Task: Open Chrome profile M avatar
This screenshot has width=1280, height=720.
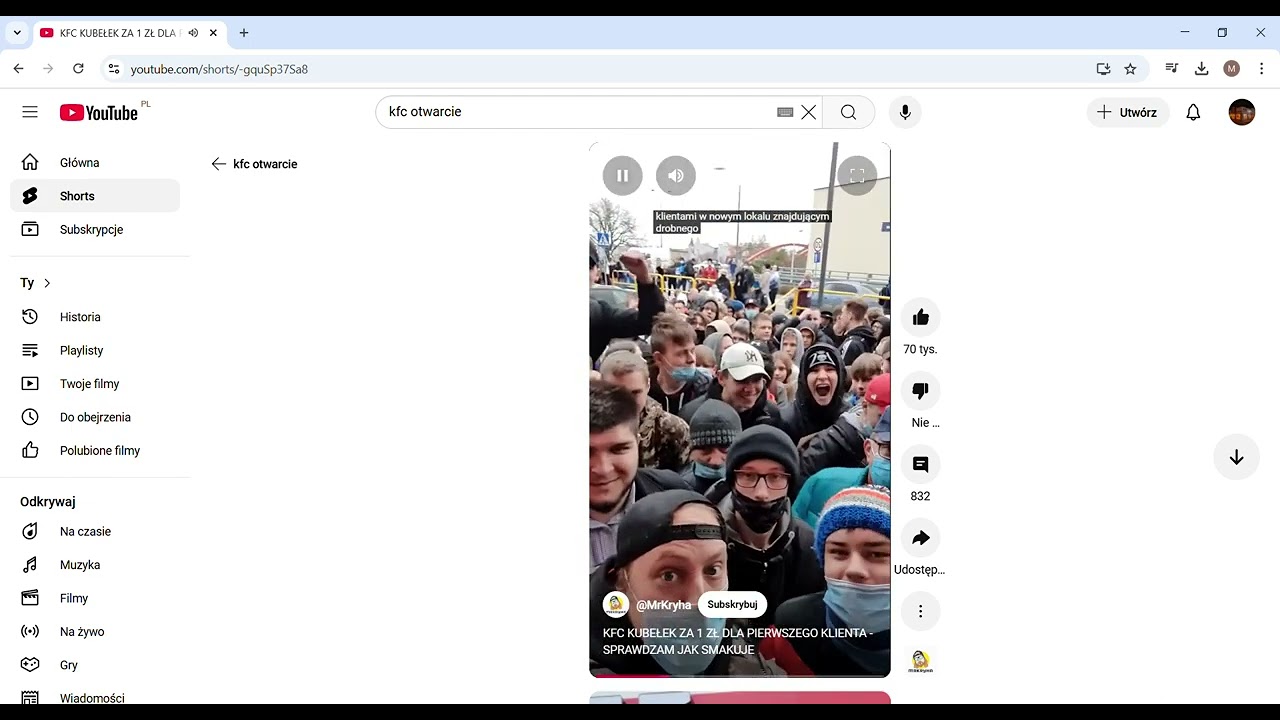Action: coord(1232,69)
